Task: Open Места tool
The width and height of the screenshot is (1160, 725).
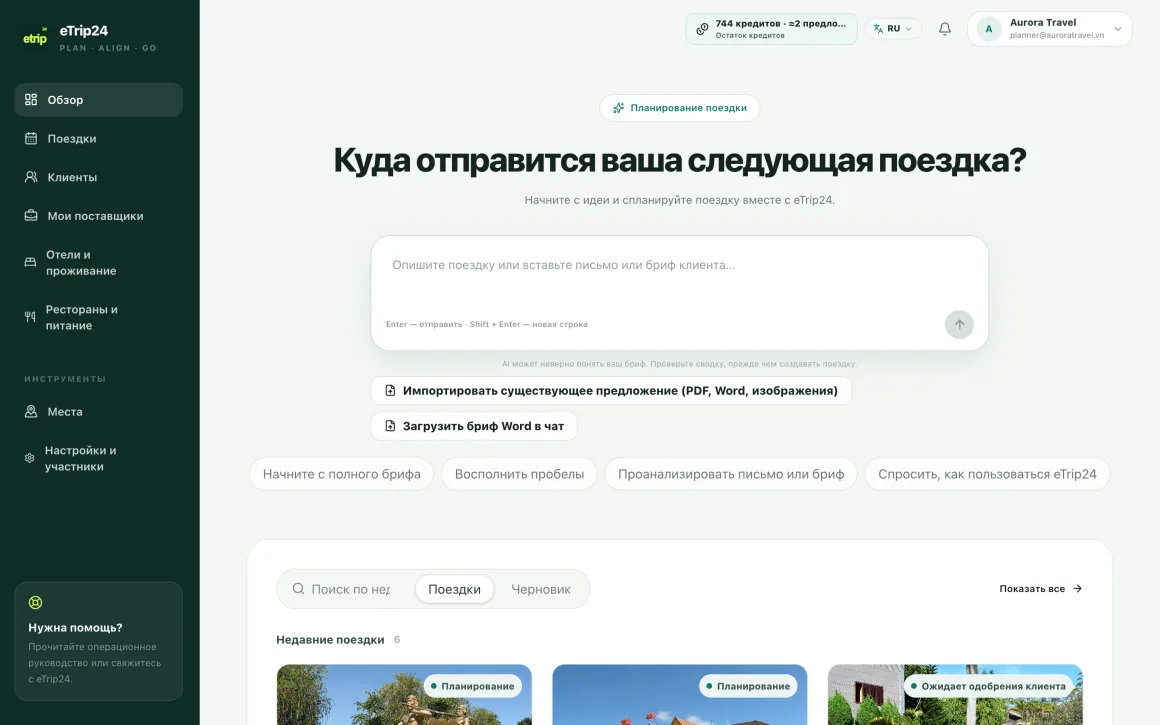Action: (x=98, y=411)
